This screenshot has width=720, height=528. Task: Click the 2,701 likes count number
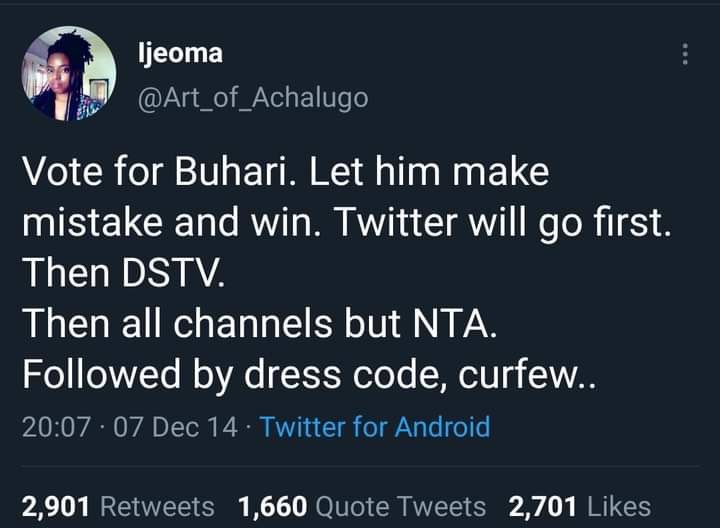543,507
